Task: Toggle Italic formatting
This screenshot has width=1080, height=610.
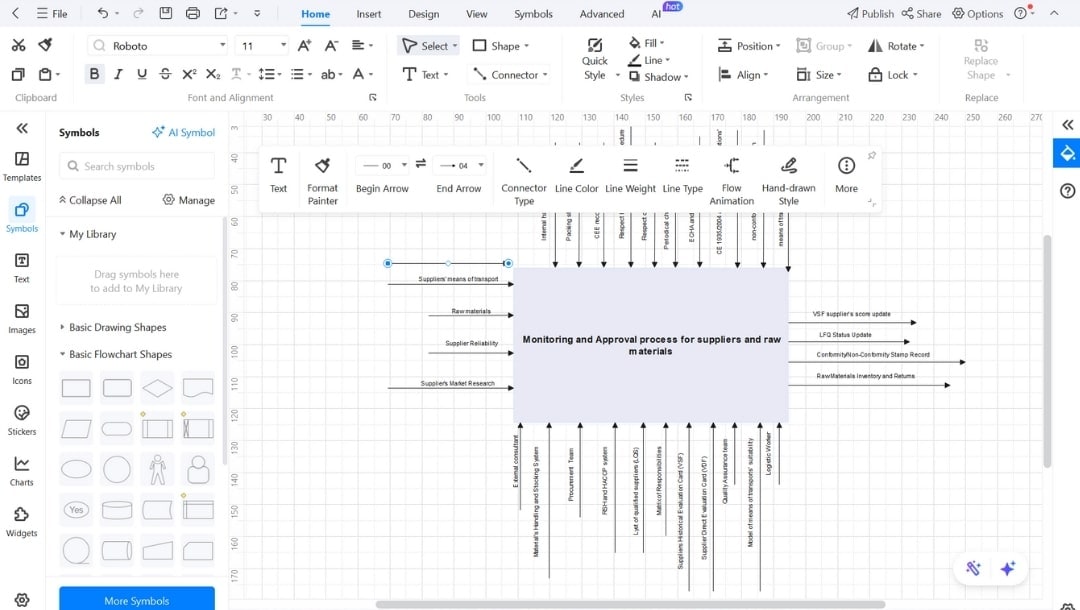Action: point(118,74)
